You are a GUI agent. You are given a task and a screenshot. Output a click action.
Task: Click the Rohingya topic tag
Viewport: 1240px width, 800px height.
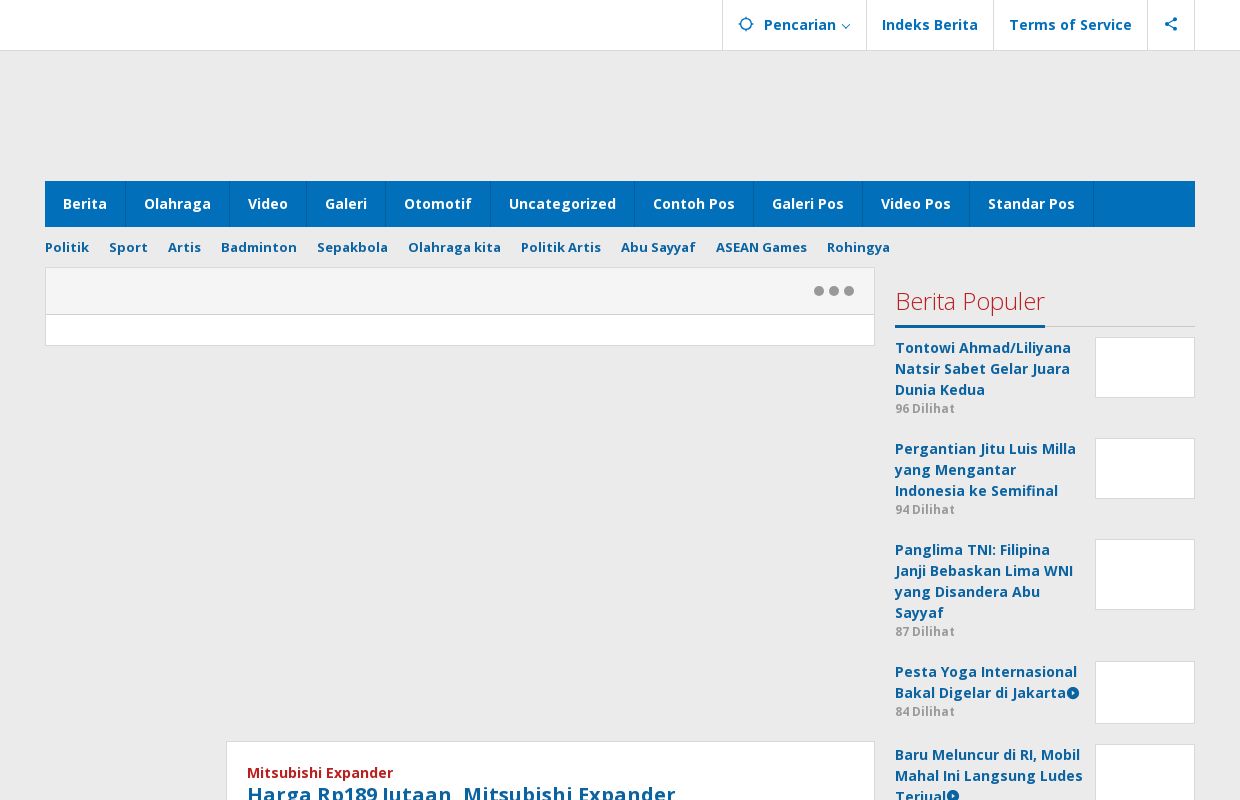pyautogui.click(x=858, y=247)
